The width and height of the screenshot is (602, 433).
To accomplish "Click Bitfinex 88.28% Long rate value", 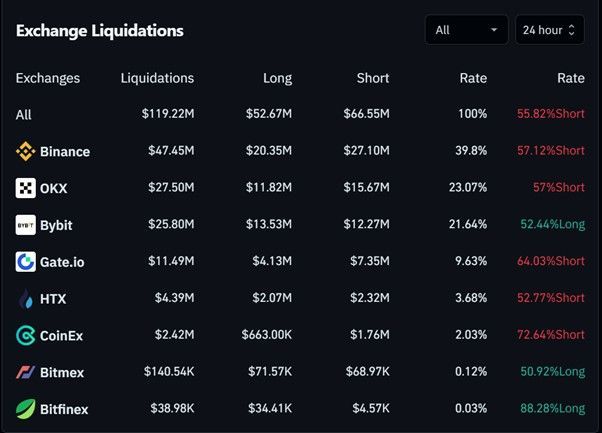I will (x=551, y=408).
